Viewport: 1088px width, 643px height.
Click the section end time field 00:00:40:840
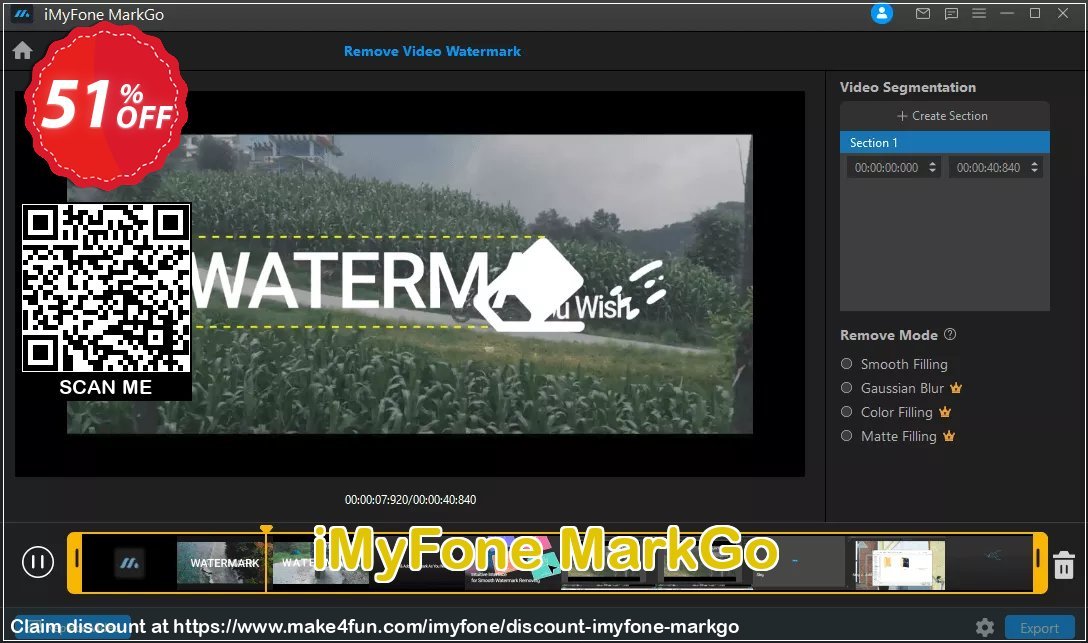click(988, 168)
